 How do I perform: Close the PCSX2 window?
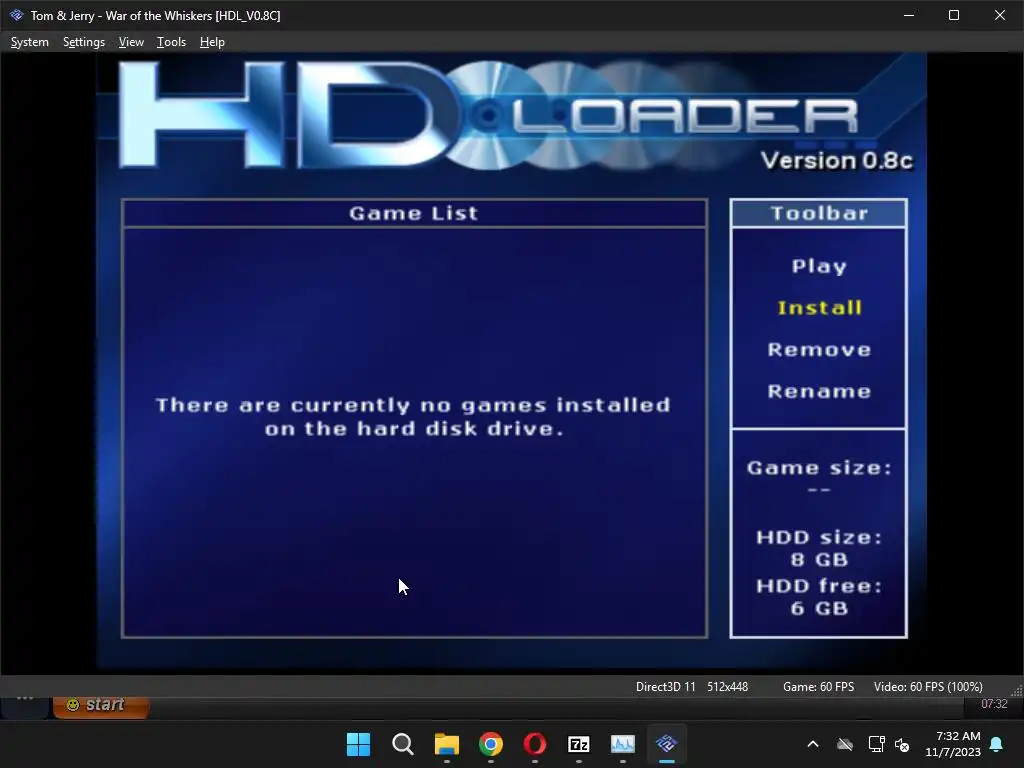[x=1000, y=15]
